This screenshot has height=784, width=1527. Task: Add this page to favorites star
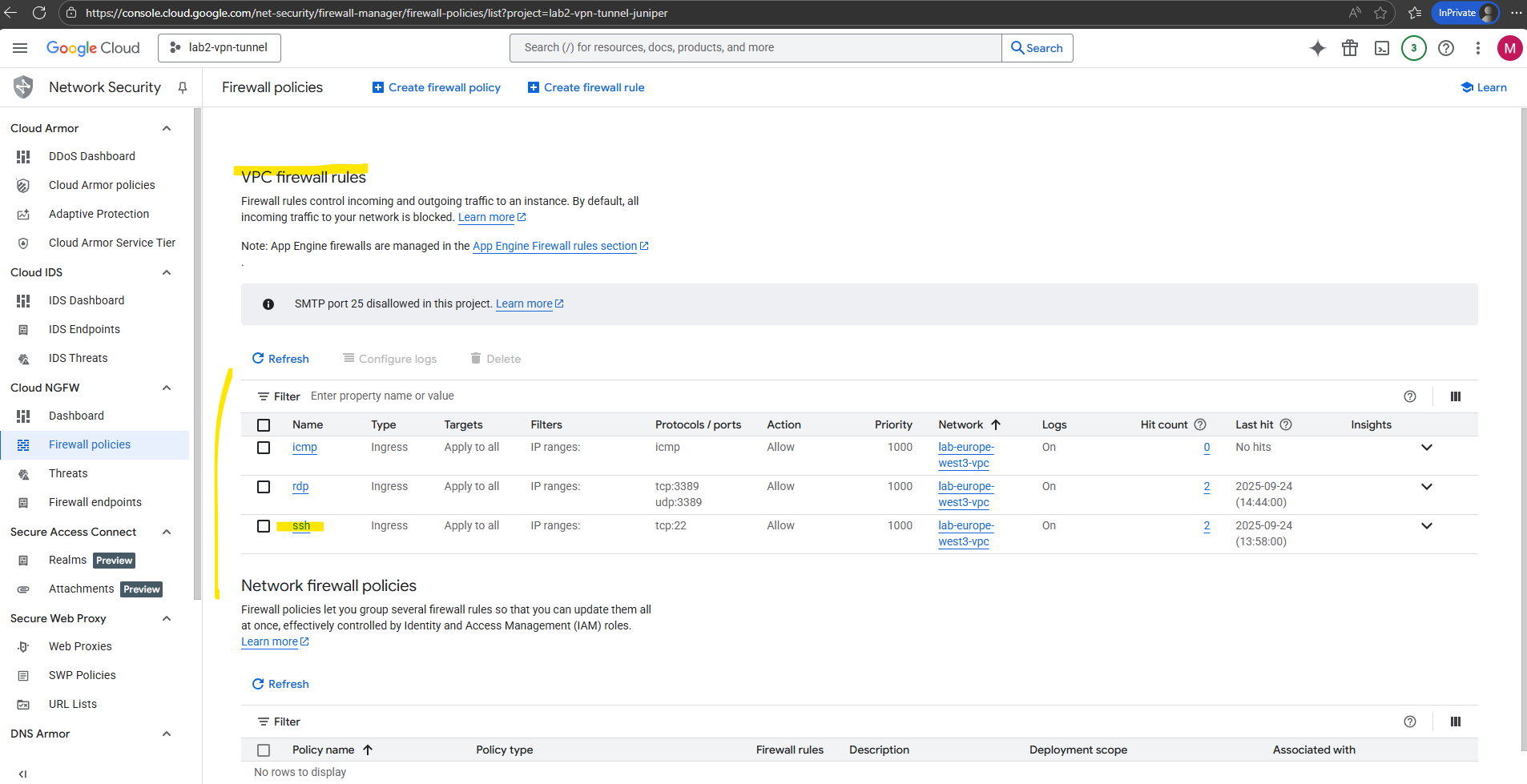click(x=1380, y=13)
